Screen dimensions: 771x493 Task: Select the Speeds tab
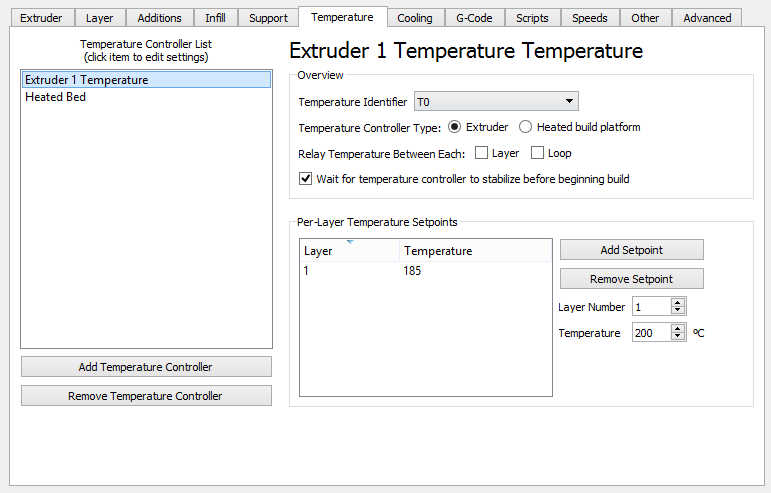[x=590, y=18]
